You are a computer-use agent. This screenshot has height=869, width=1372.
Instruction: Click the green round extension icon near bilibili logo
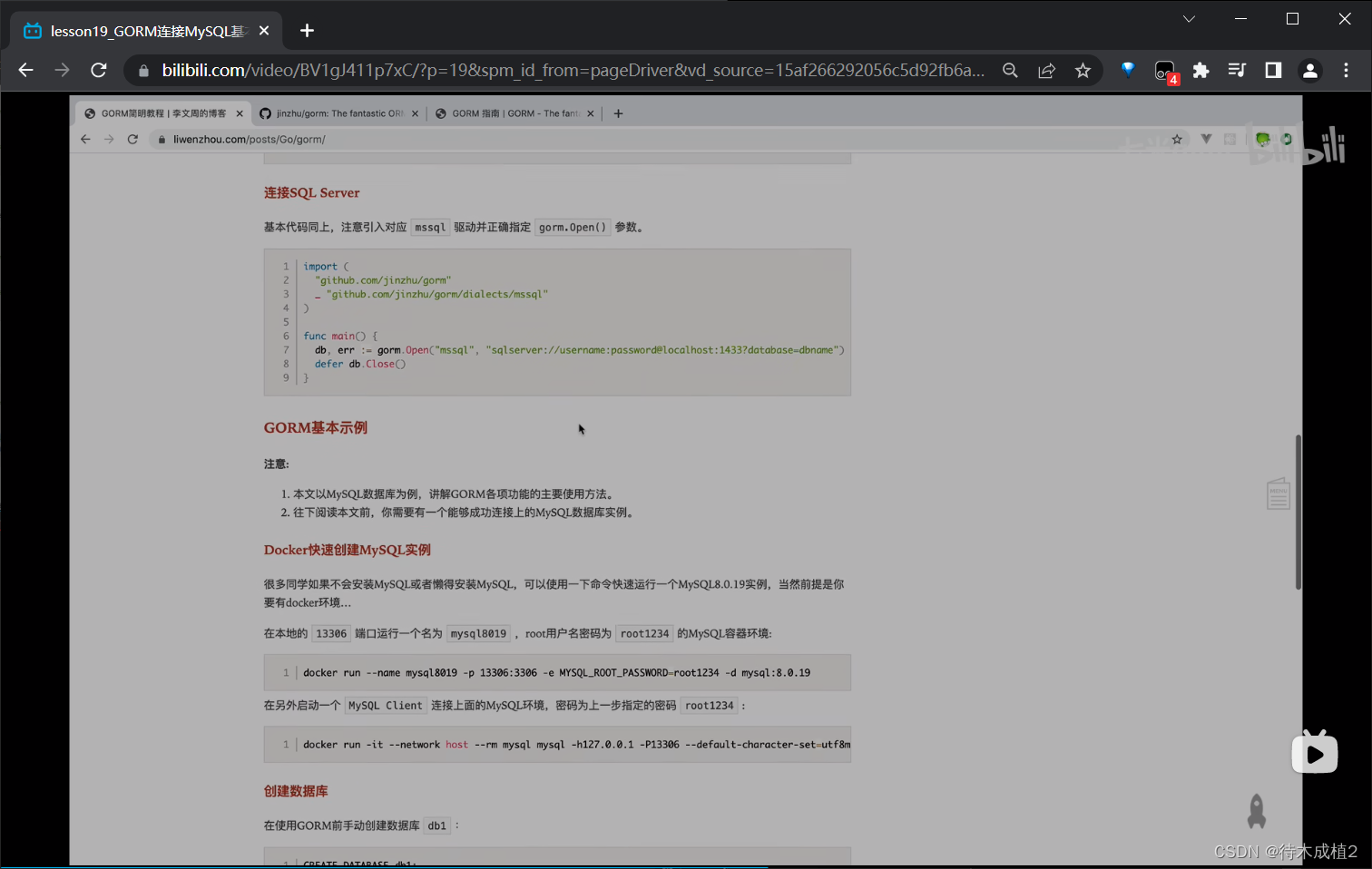tap(1287, 139)
